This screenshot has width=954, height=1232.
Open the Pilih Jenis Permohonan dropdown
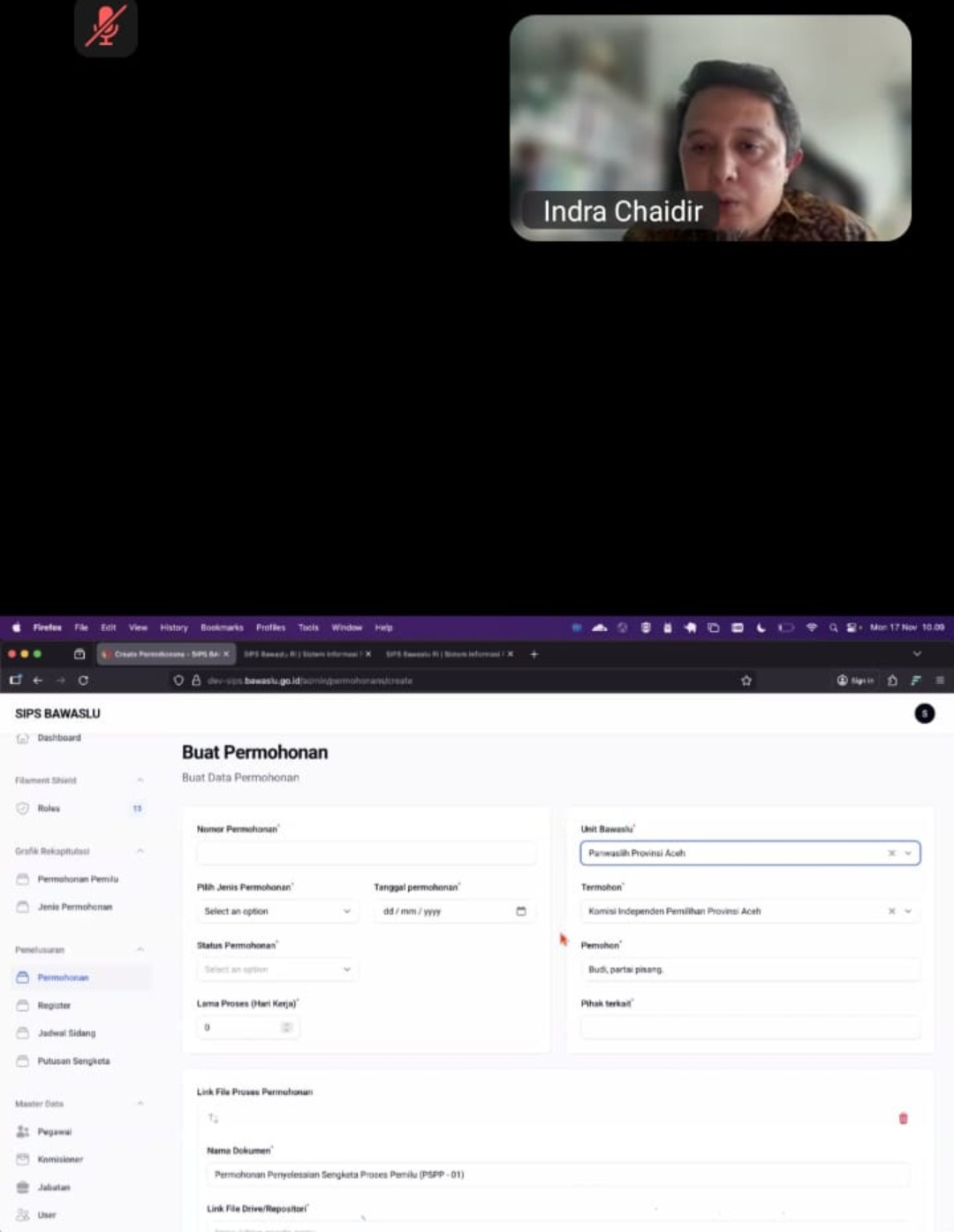[276, 911]
